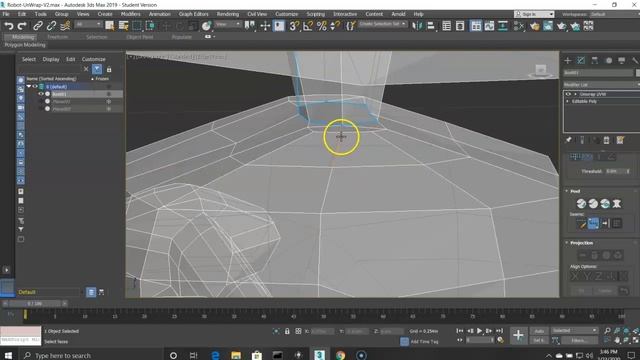Image resolution: width=640 pixels, height=360 pixels.
Task: Click the Render Production teapot
Action: click(562, 26)
